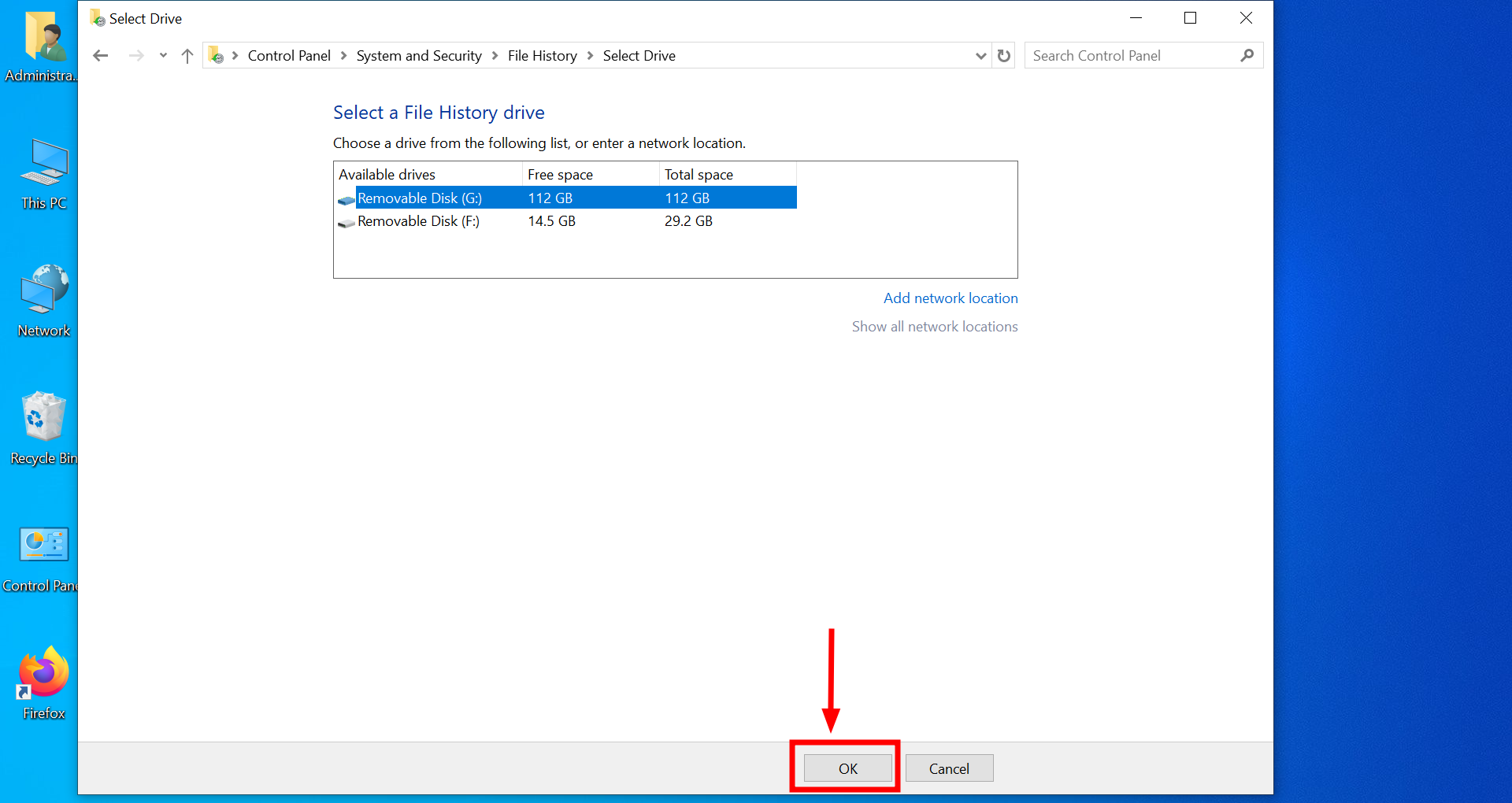Open the address bar history dropdown
Viewport: 1512px width, 803px height.
pos(980,55)
